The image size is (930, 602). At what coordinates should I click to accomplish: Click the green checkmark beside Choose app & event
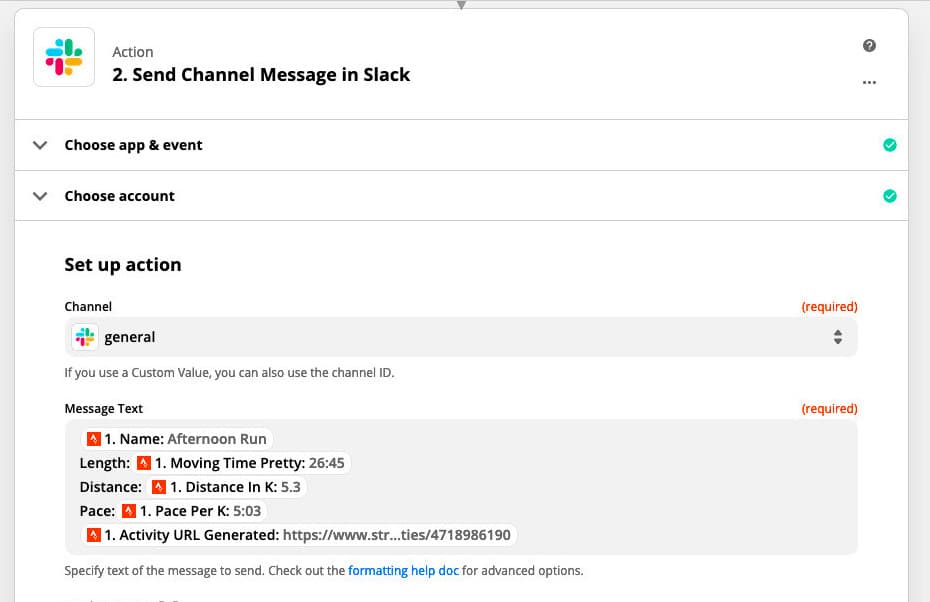(x=889, y=145)
